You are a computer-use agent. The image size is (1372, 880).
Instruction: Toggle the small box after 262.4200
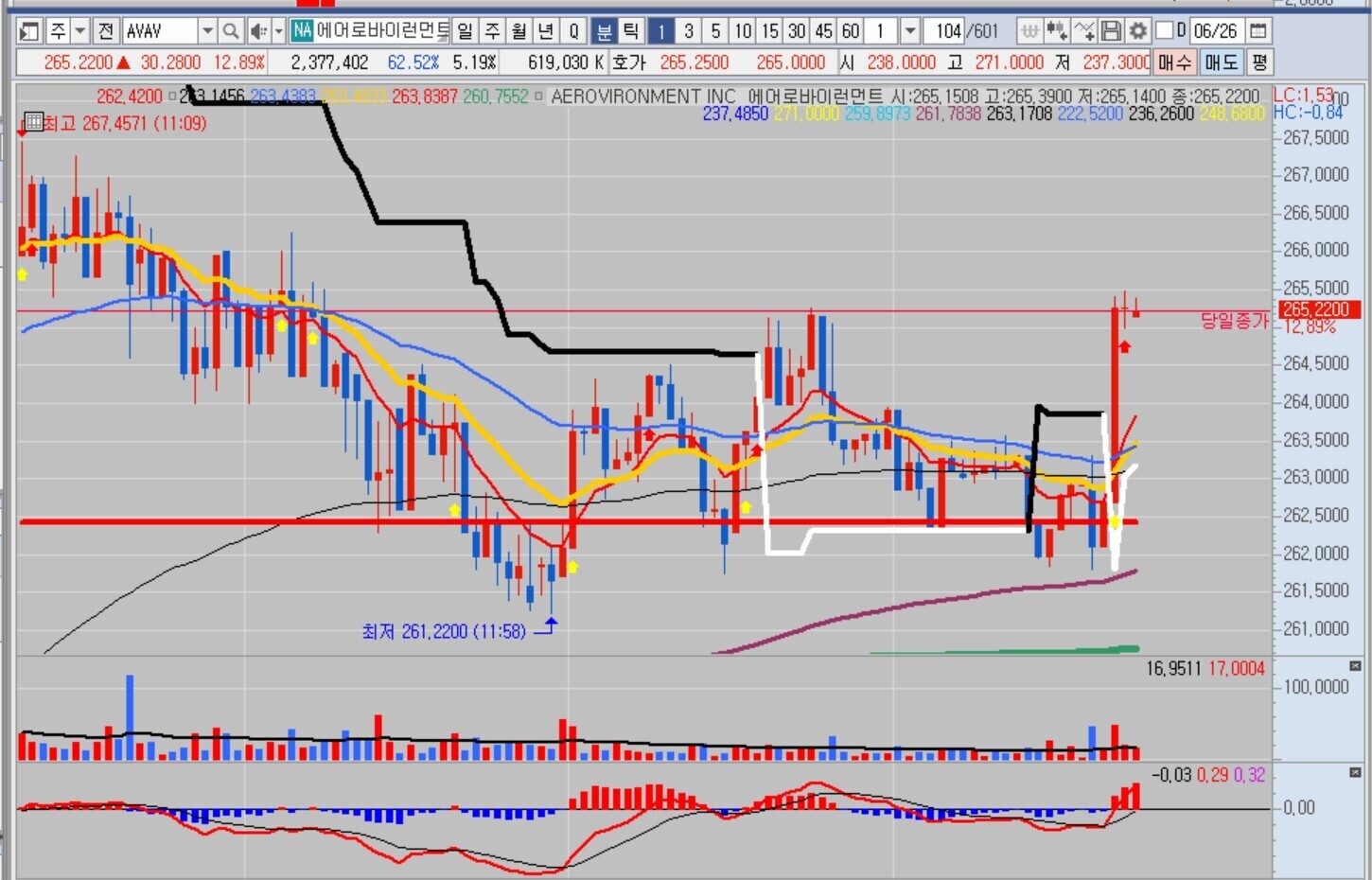(172, 97)
